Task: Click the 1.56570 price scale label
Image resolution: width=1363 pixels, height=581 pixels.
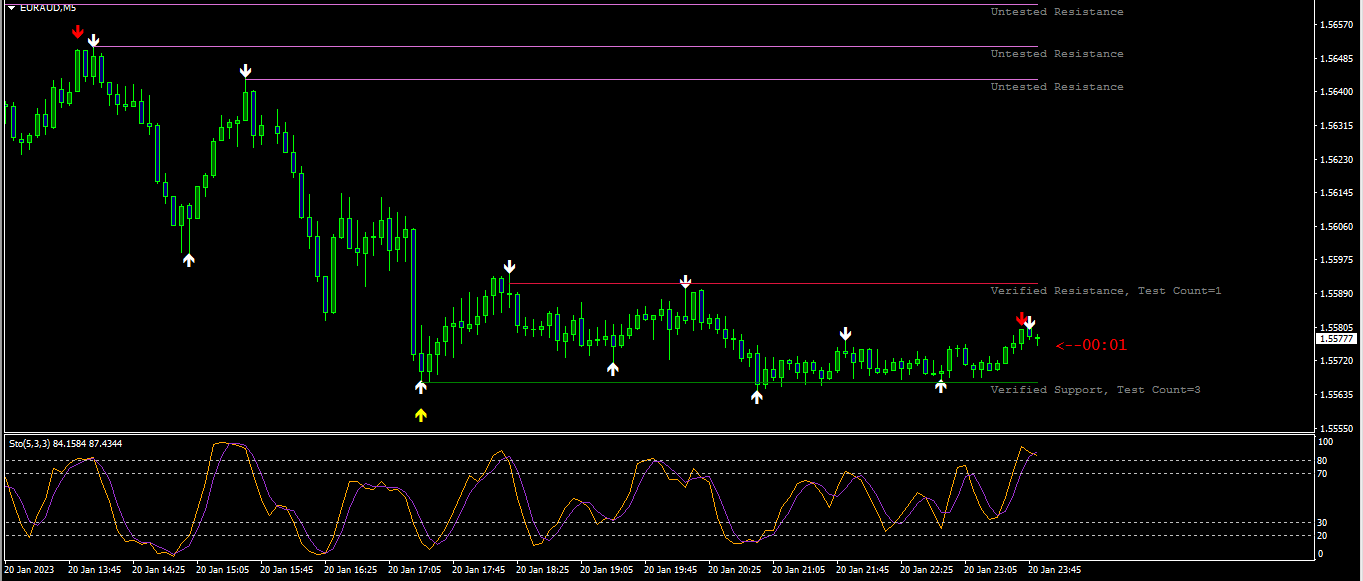Action: [x=1336, y=24]
